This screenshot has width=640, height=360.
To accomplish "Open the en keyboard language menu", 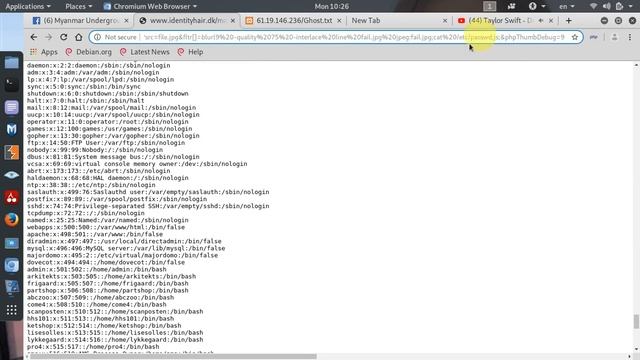I will click(x=566, y=6).
